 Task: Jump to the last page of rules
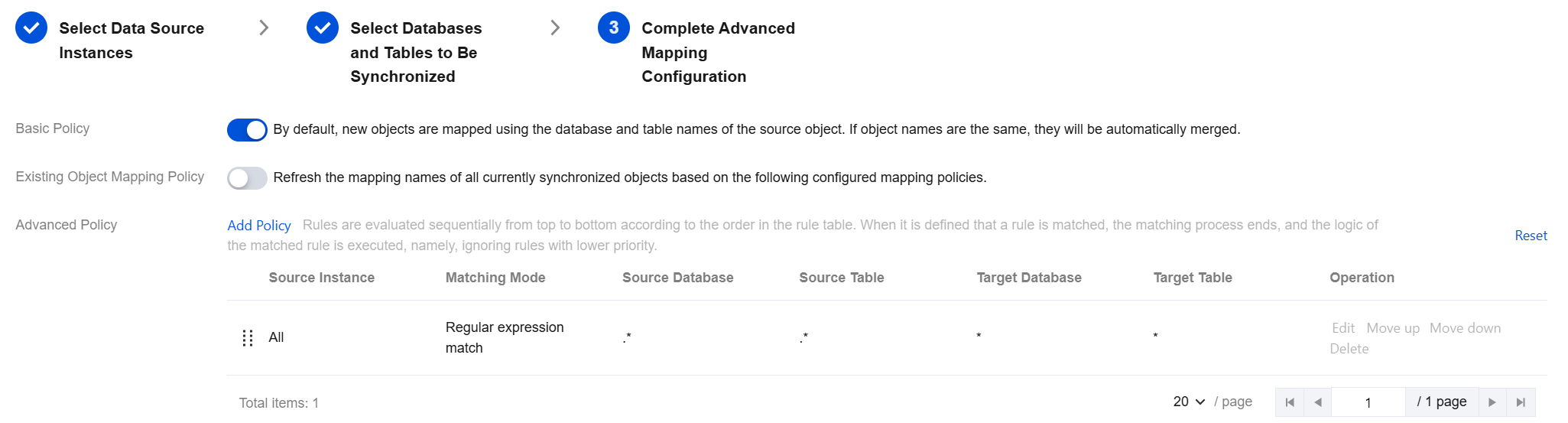[x=1521, y=402]
